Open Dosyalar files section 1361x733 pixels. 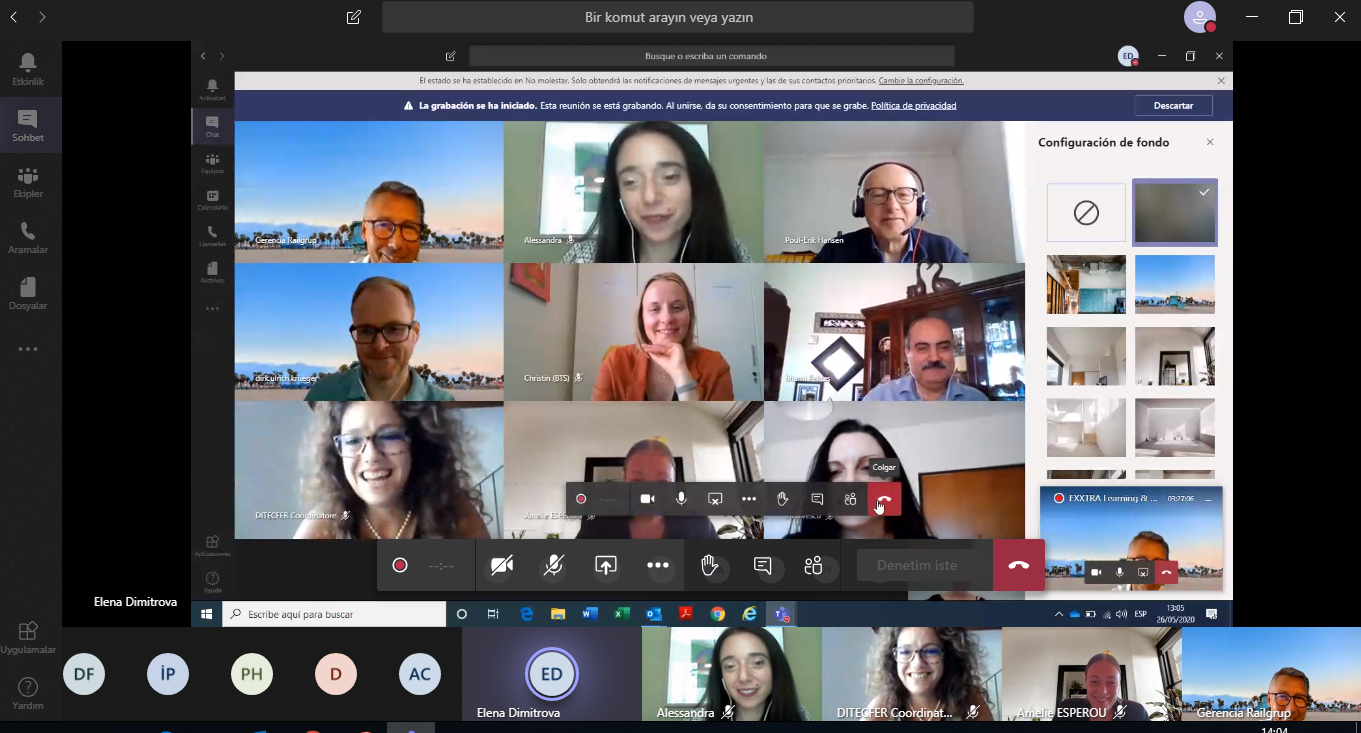[x=28, y=293]
